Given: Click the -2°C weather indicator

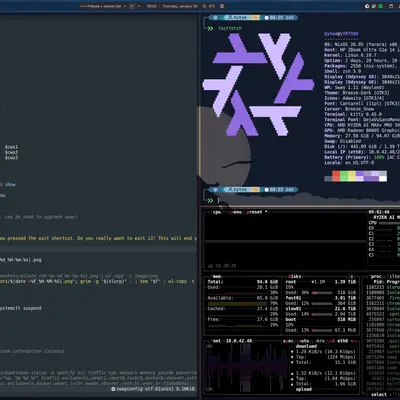Looking at the screenshot, I should click(x=209, y=6).
